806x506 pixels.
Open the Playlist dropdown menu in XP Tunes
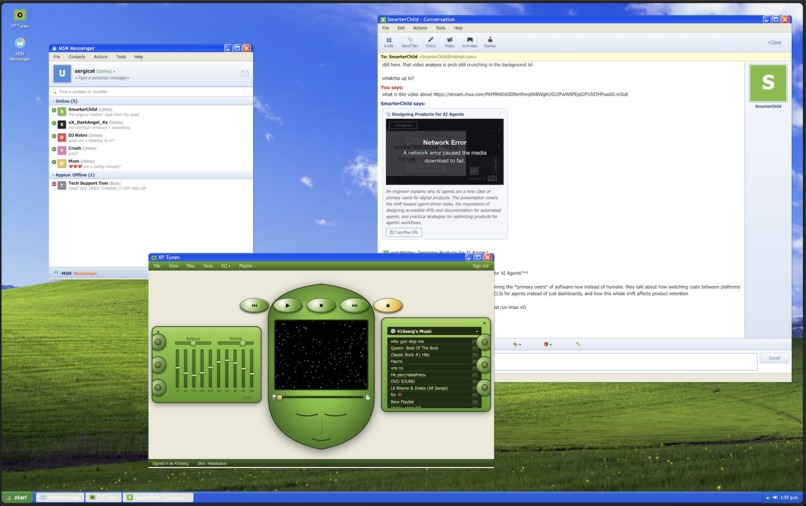point(247,266)
